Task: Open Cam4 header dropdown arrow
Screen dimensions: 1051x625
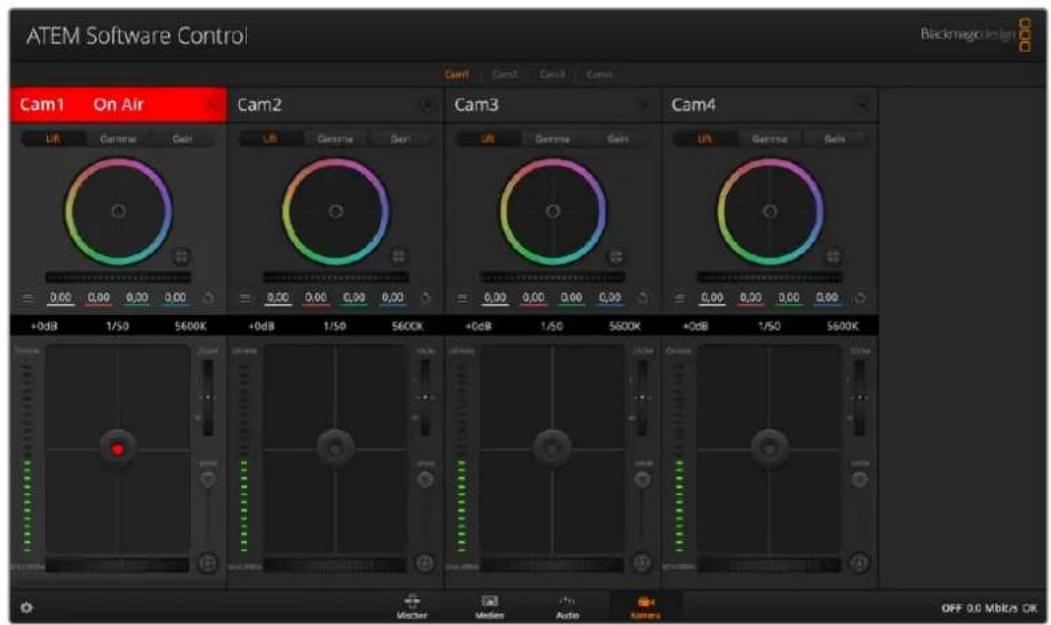Action: click(861, 105)
